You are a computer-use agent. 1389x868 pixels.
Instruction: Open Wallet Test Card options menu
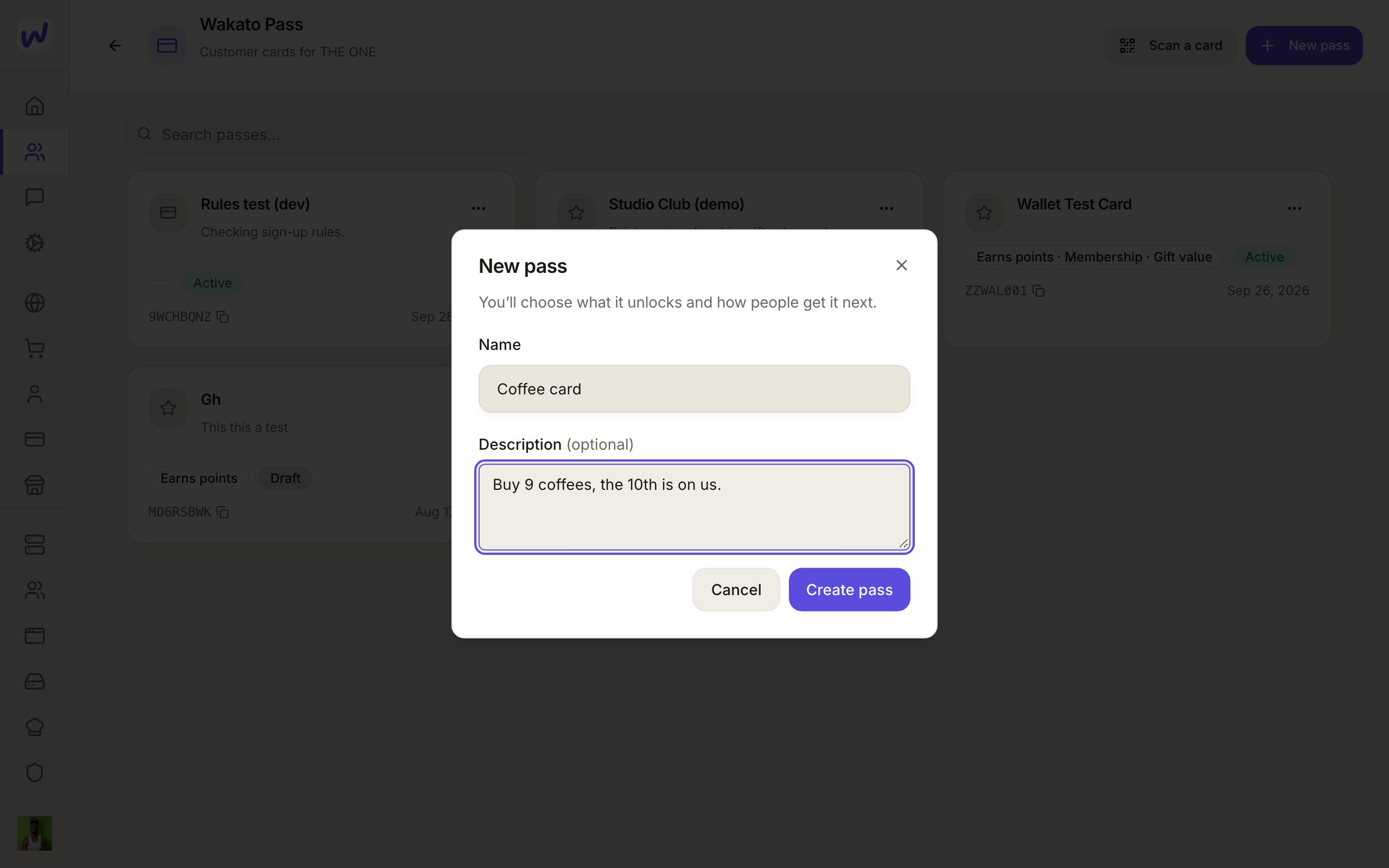pos(1294,208)
